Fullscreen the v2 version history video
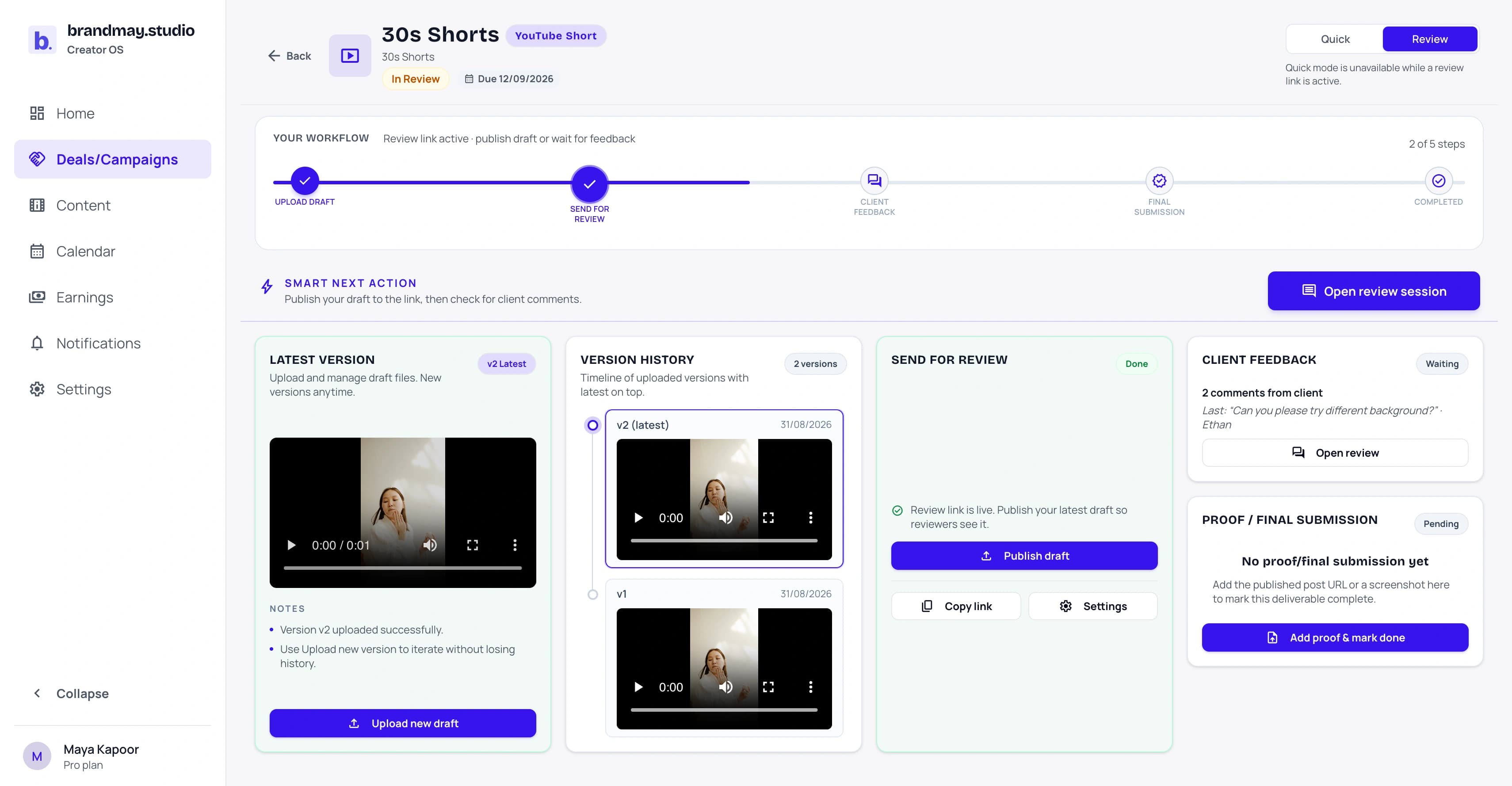This screenshot has height=786, width=1512. click(x=768, y=517)
